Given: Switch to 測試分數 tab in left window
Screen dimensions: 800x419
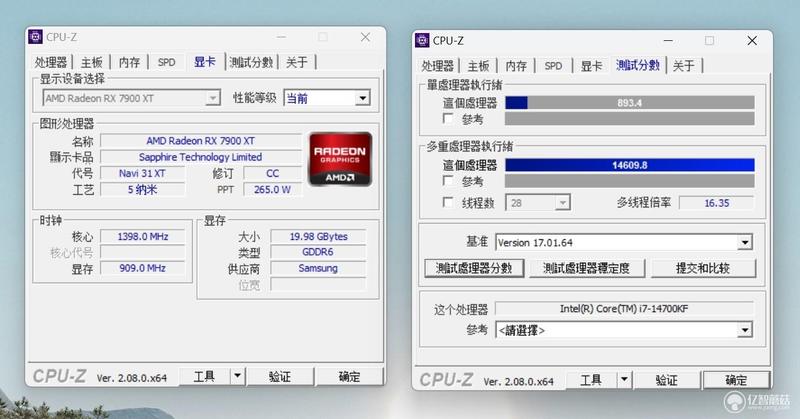Looking at the screenshot, I should point(252,62).
